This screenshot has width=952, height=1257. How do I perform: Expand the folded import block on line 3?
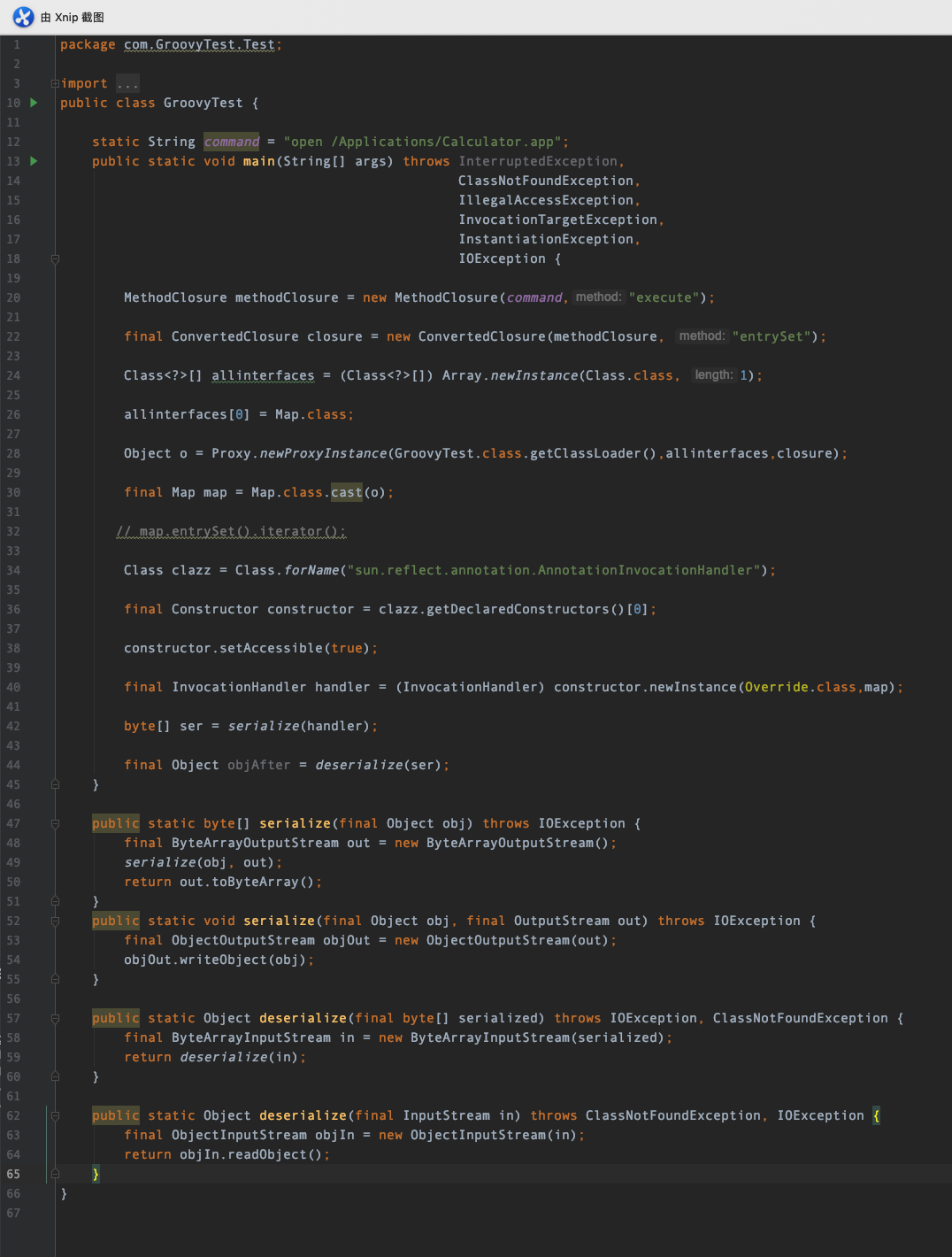click(x=55, y=83)
